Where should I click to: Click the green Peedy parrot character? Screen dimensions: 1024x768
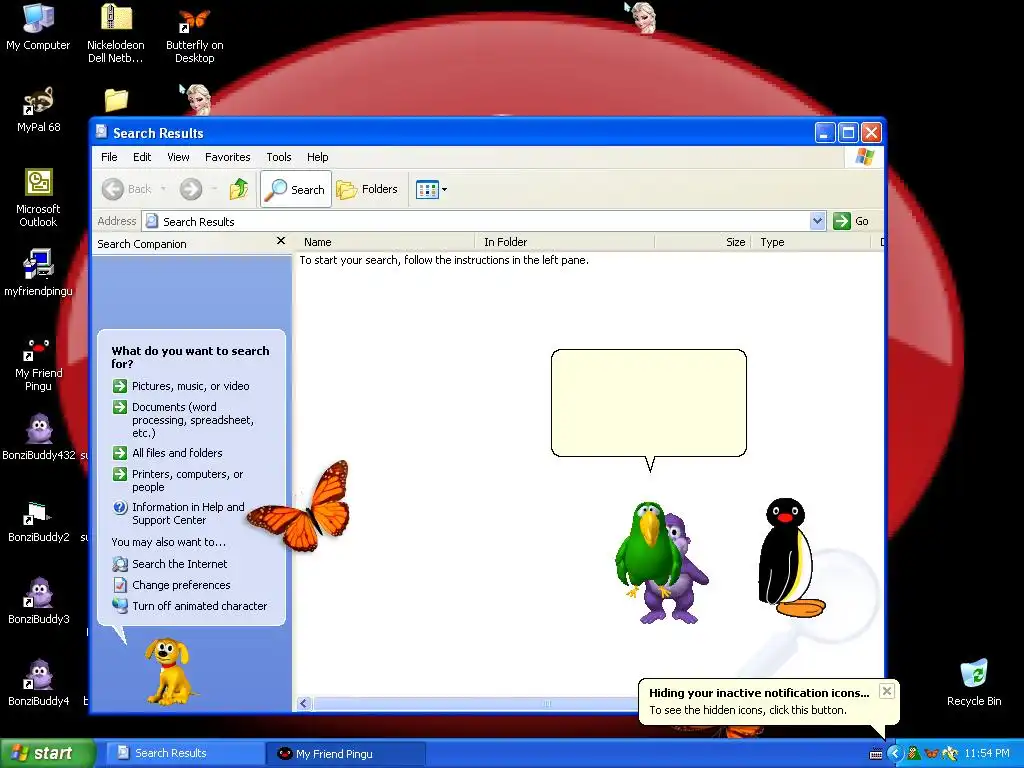tap(648, 550)
